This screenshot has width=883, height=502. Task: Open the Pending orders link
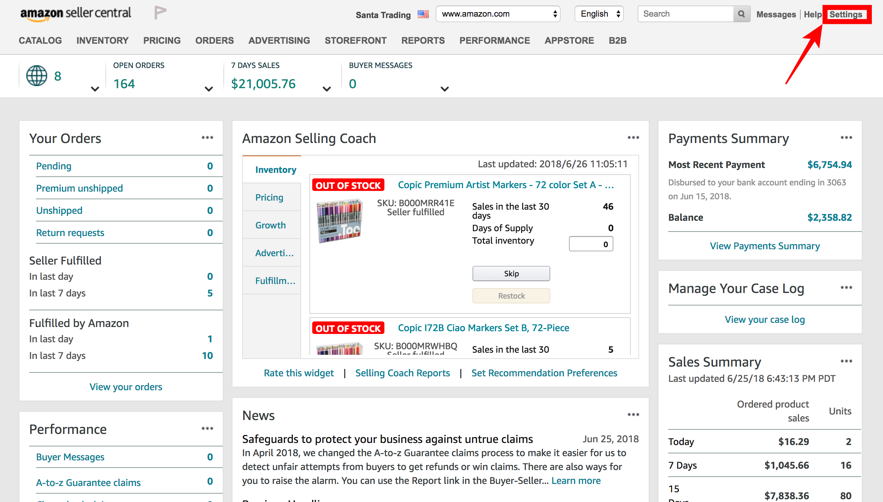coord(53,166)
